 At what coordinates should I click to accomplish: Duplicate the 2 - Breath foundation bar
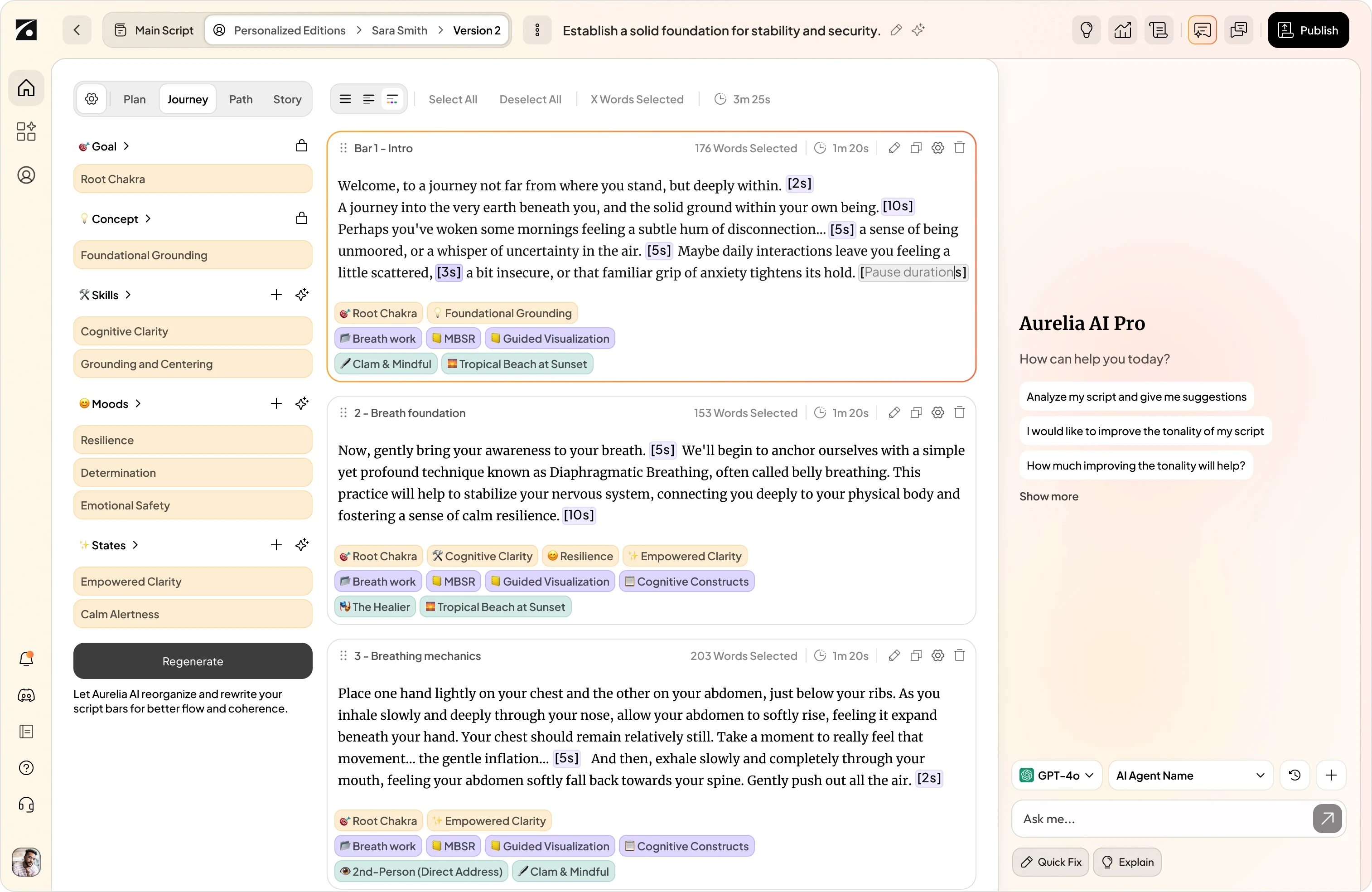click(915, 412)
